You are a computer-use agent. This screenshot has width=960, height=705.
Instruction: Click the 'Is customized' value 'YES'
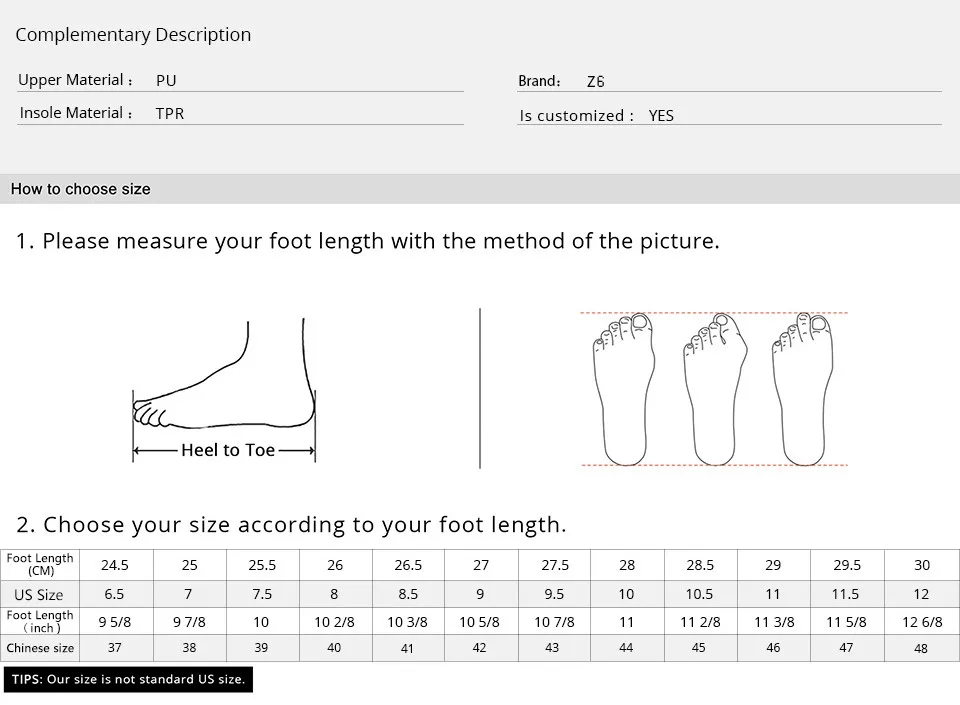pyautogui.click(x=661, y=116)
